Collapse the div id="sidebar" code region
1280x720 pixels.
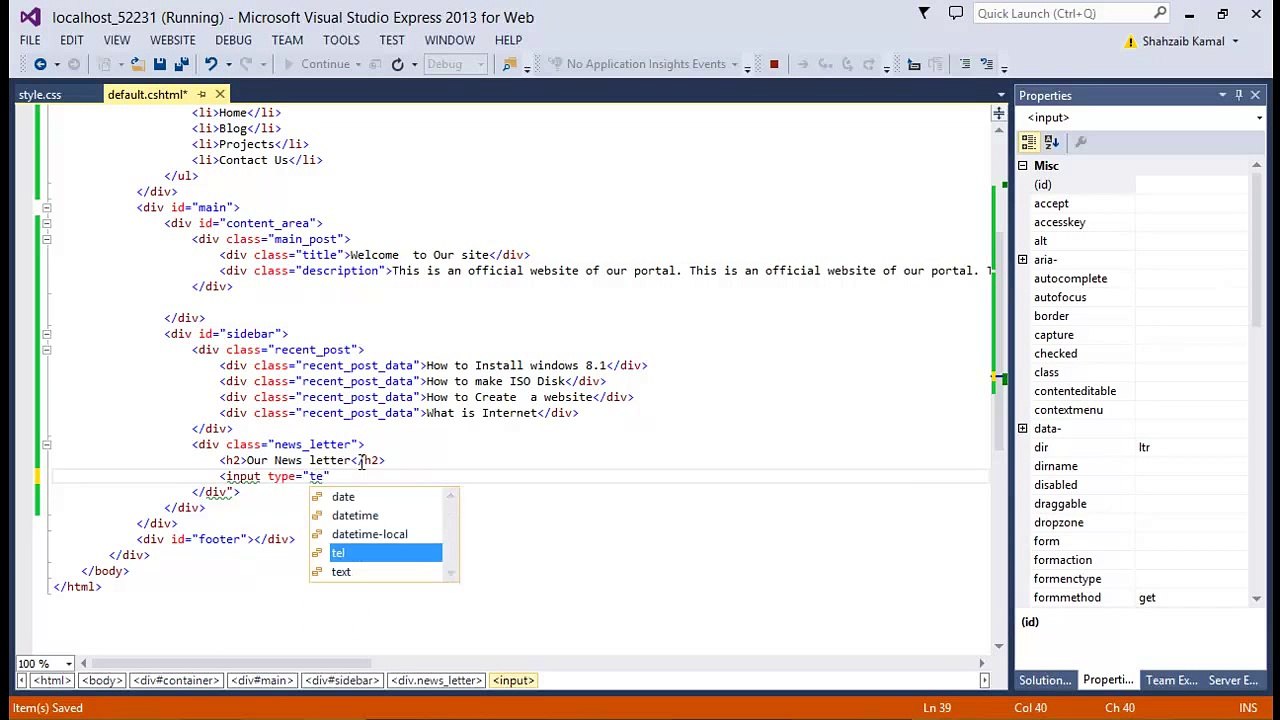pyautogui.click(x=46, y=334)
